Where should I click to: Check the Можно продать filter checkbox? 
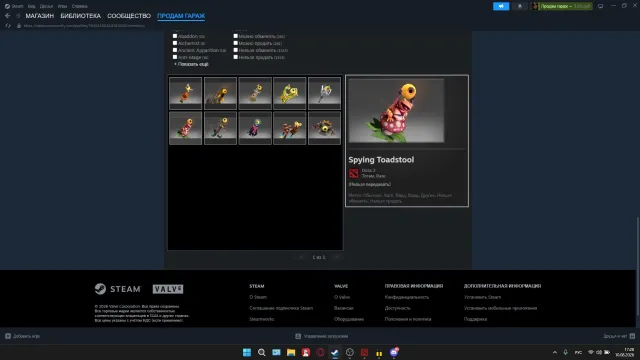236,43
